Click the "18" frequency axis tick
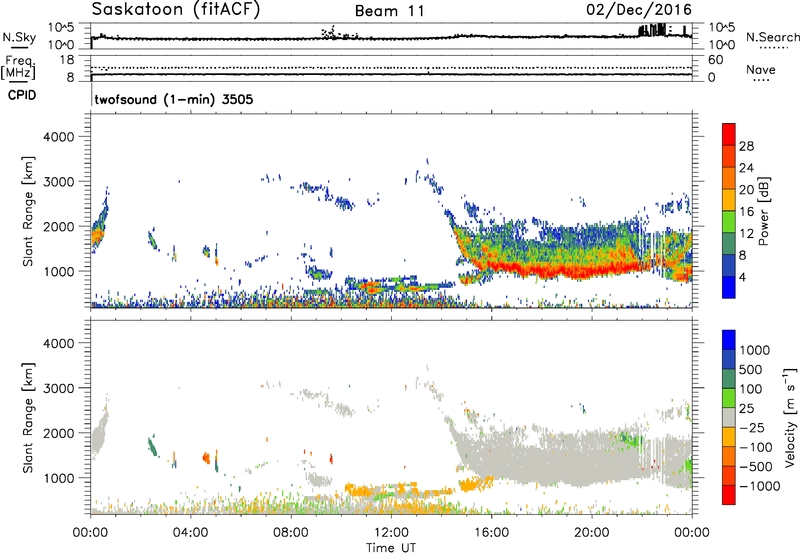800x554 pixels. coord(67,60)
